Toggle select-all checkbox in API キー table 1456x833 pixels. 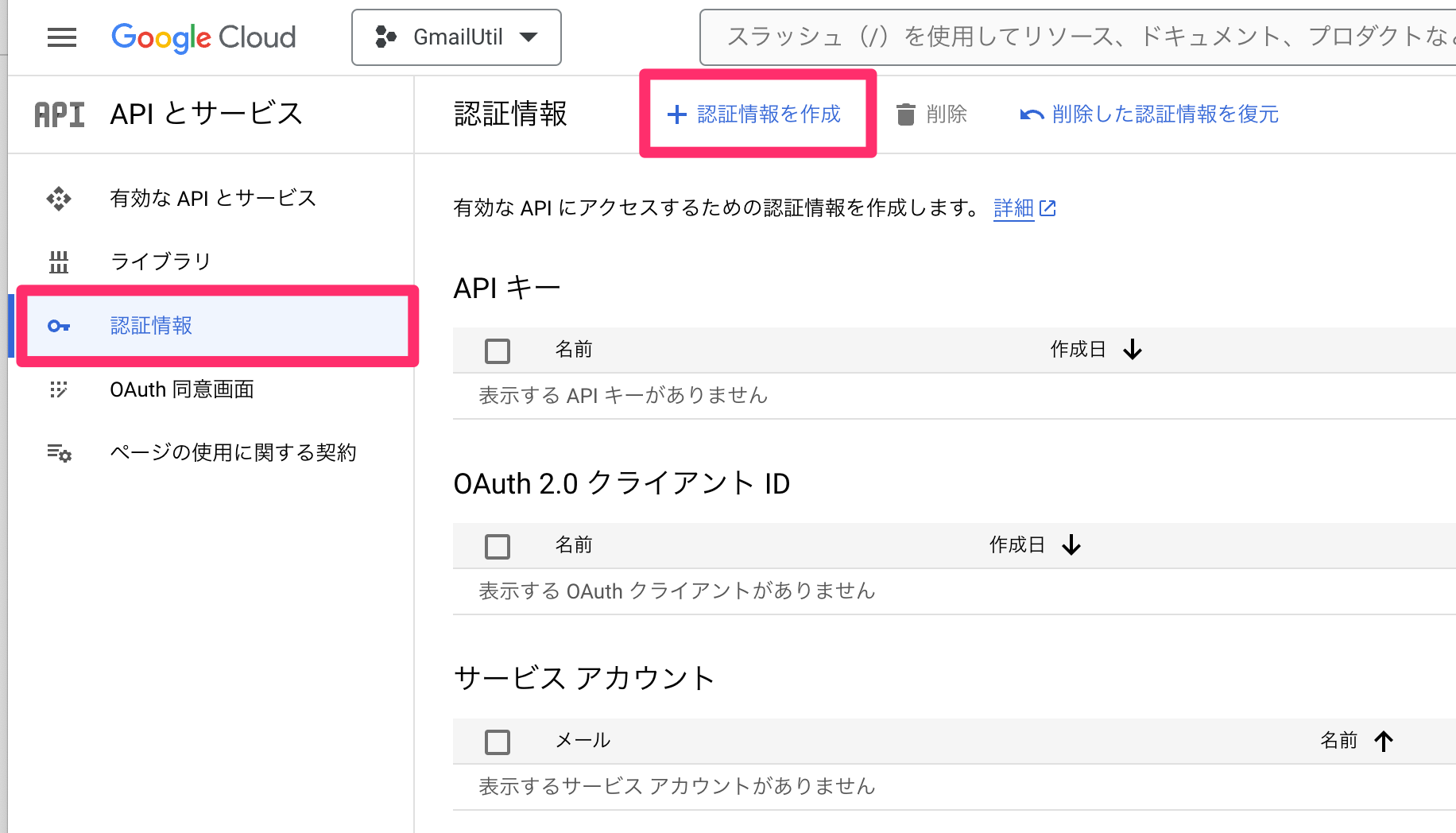coord(498,351)
